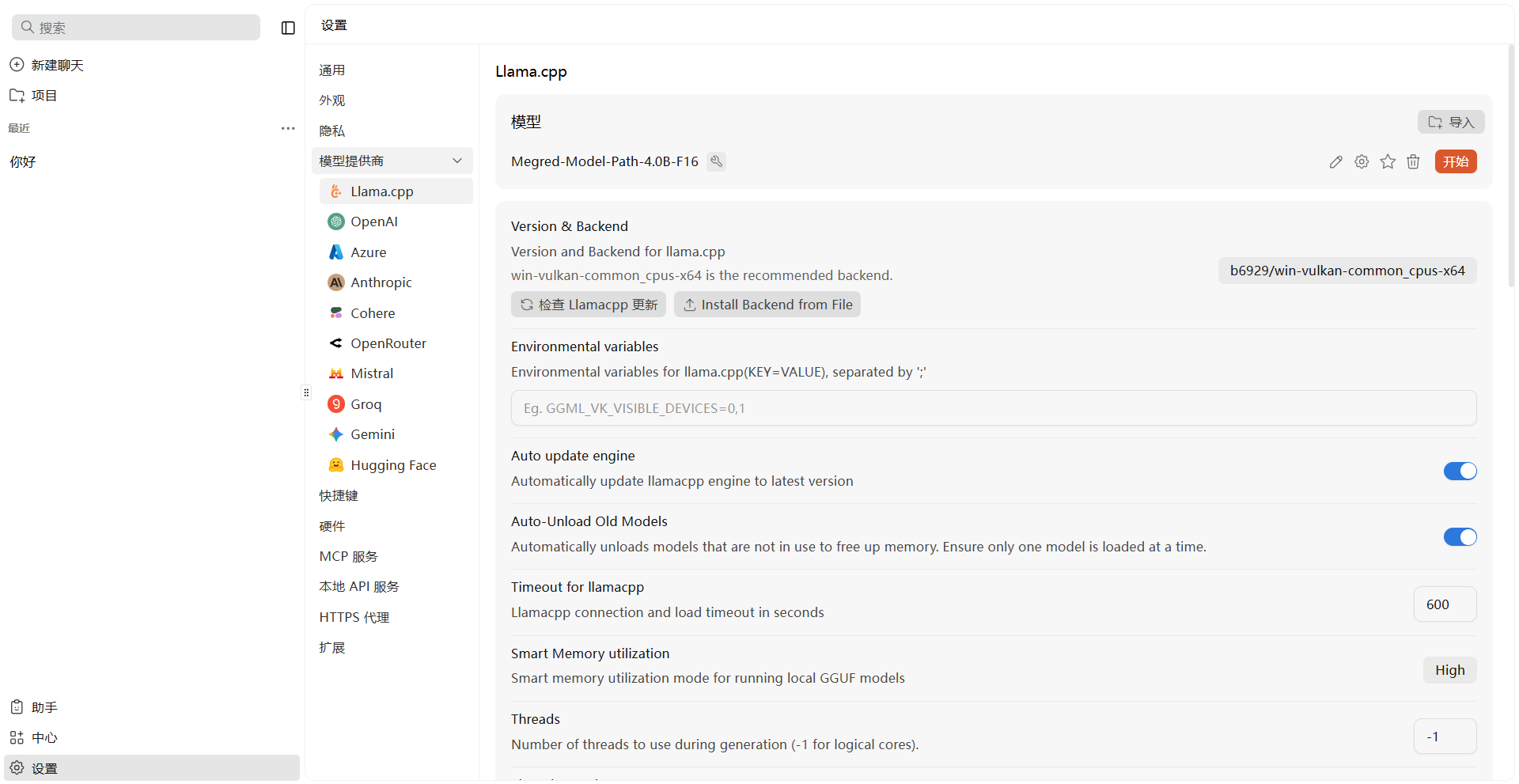Open the MCP 服务 settings
Screen dimensions: 1519x784
349,556
